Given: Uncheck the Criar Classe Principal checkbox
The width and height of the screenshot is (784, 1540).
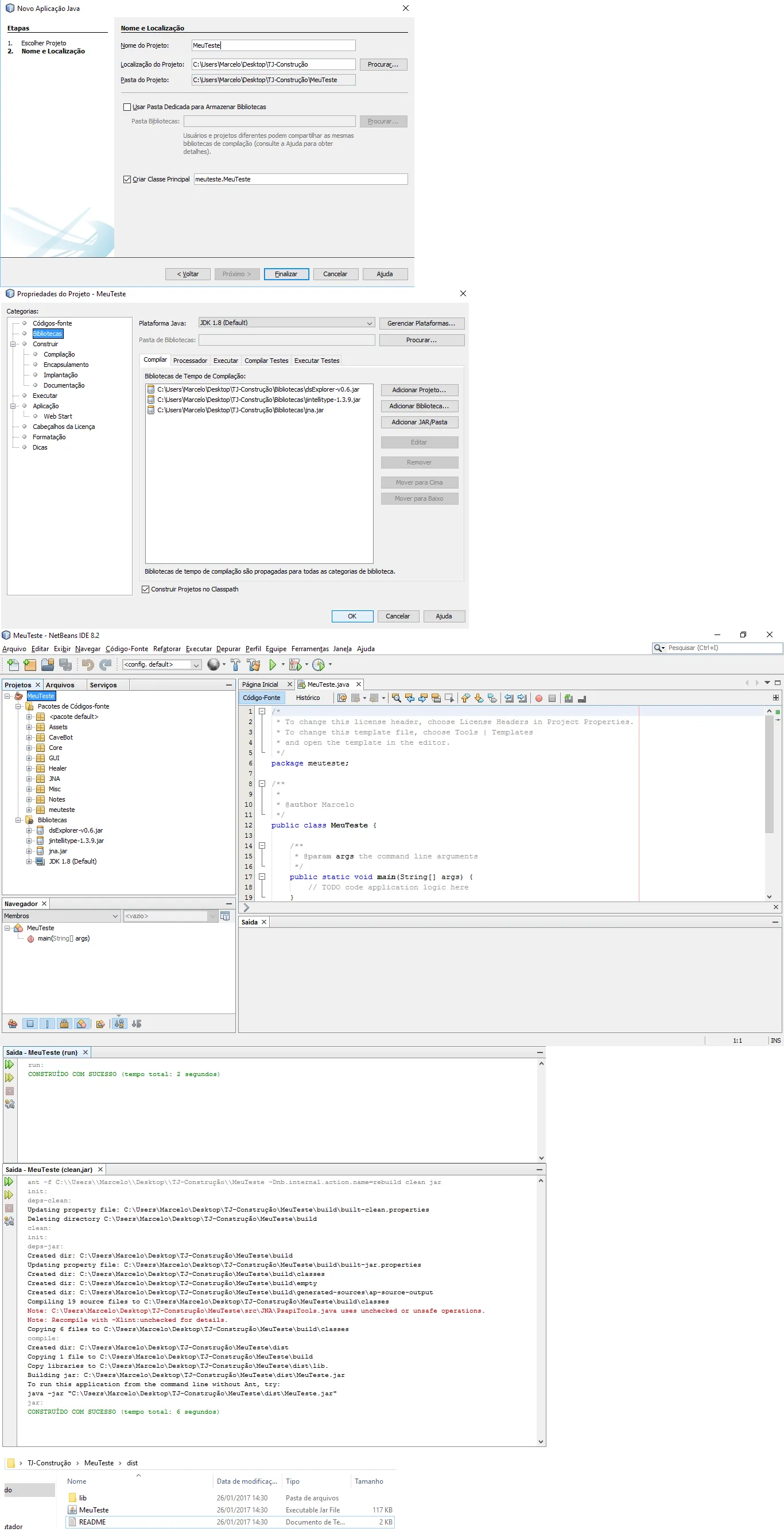Looking at the screenshot, I should coord(127,179).
